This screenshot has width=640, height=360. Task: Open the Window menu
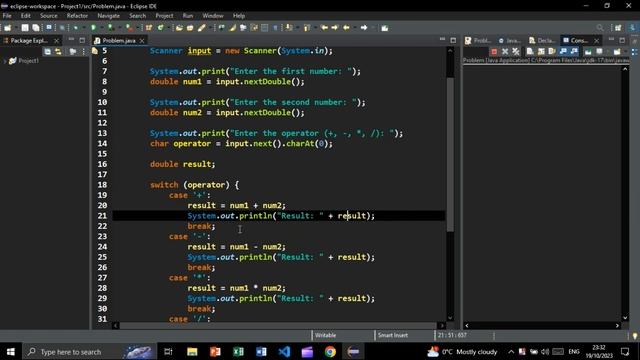tap(213, 16)
